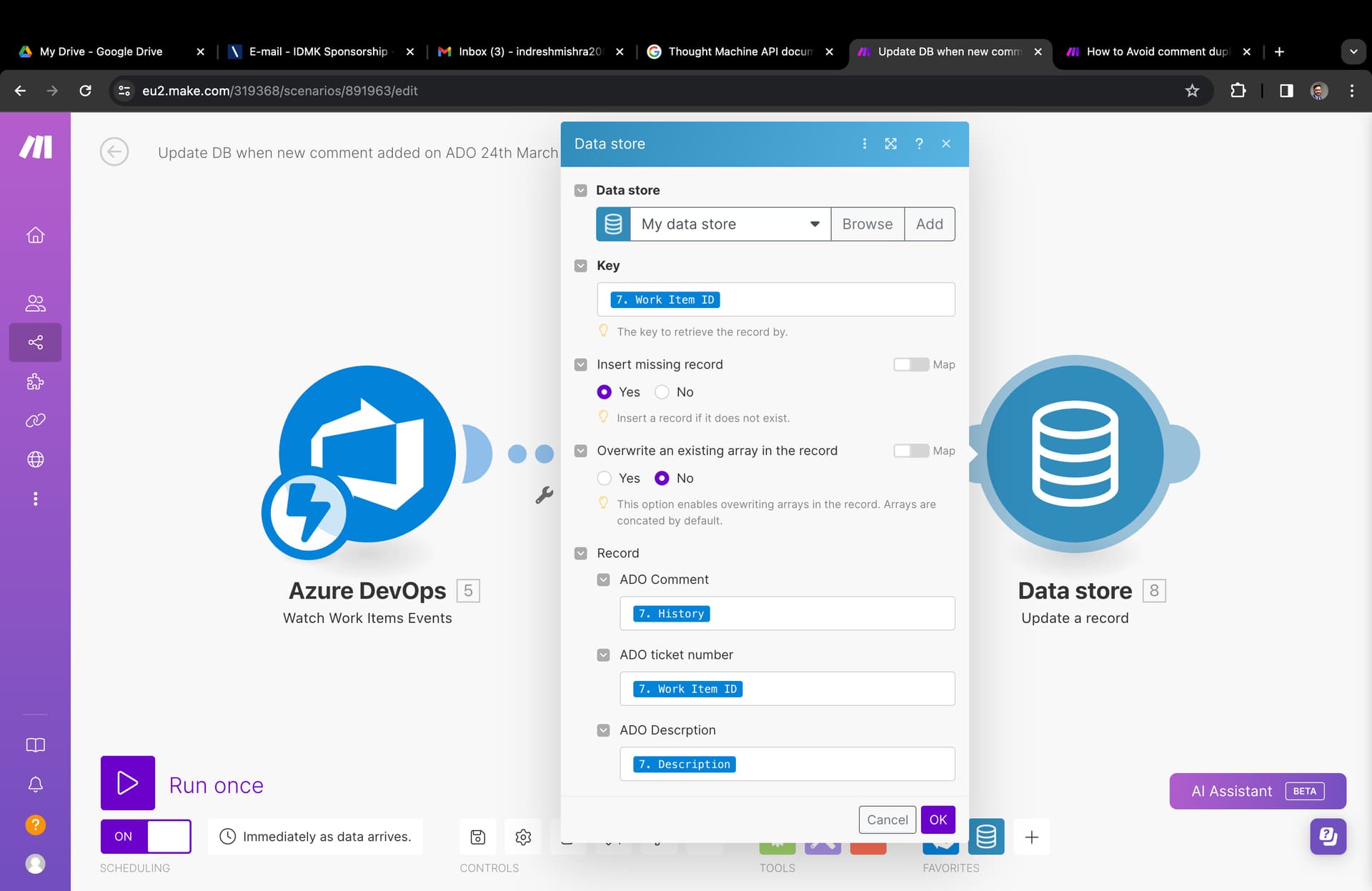Open Scenarios from left sidebar

pos(35,342)
